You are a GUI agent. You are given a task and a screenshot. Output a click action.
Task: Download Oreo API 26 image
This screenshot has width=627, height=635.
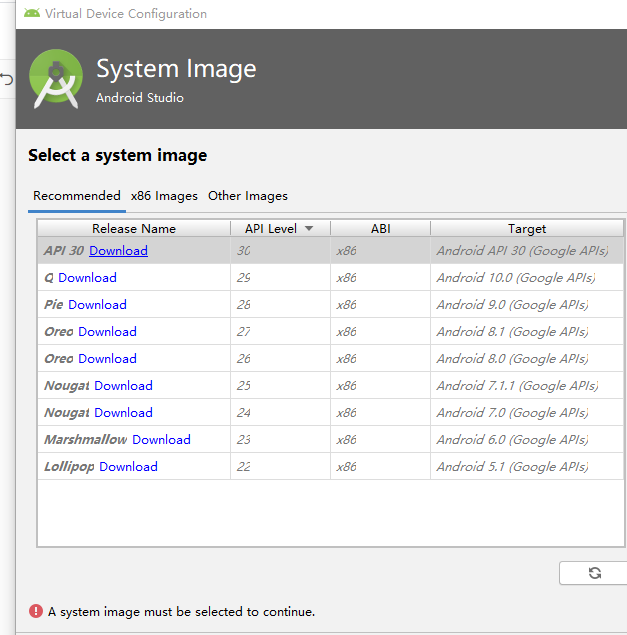pos(107,359)
